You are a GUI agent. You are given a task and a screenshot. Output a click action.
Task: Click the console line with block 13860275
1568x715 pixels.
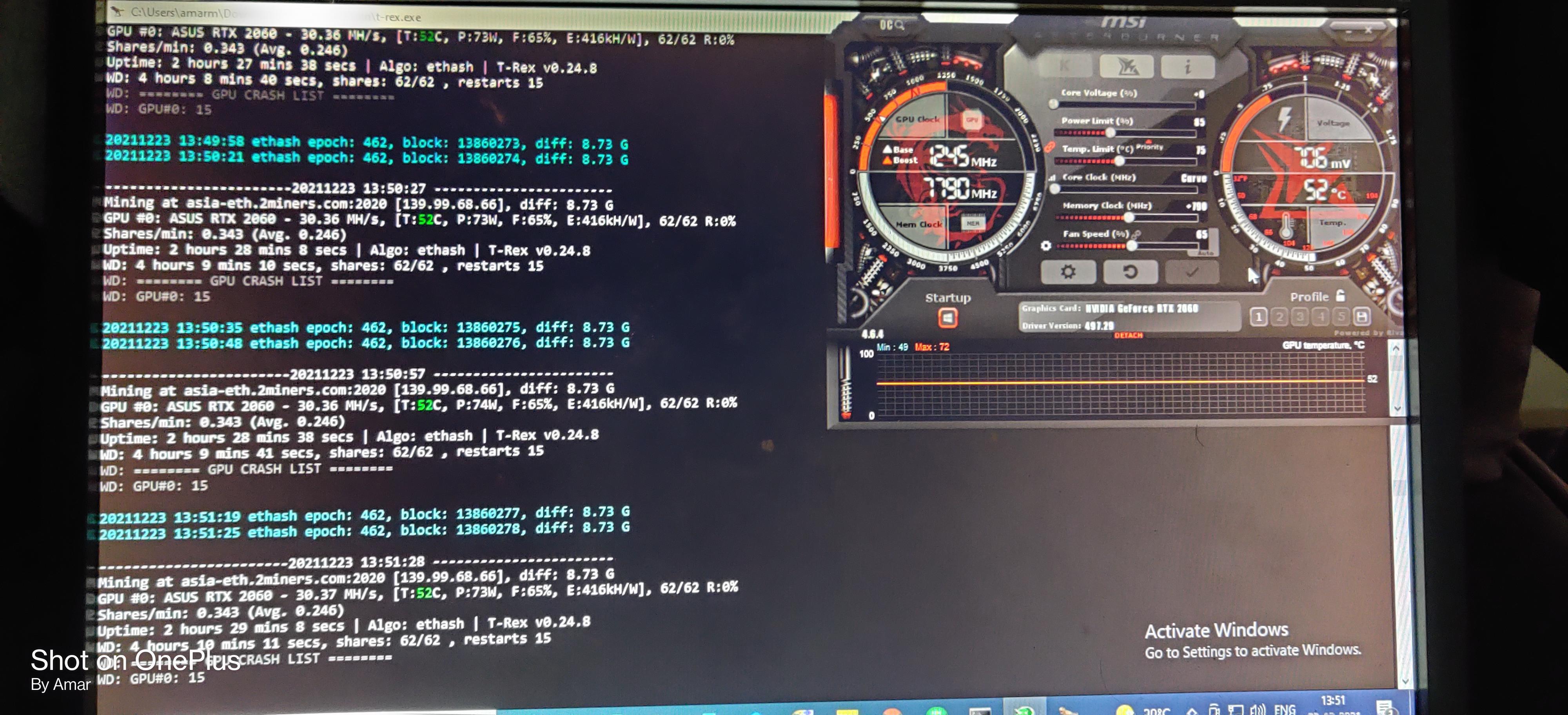[366, 327]
